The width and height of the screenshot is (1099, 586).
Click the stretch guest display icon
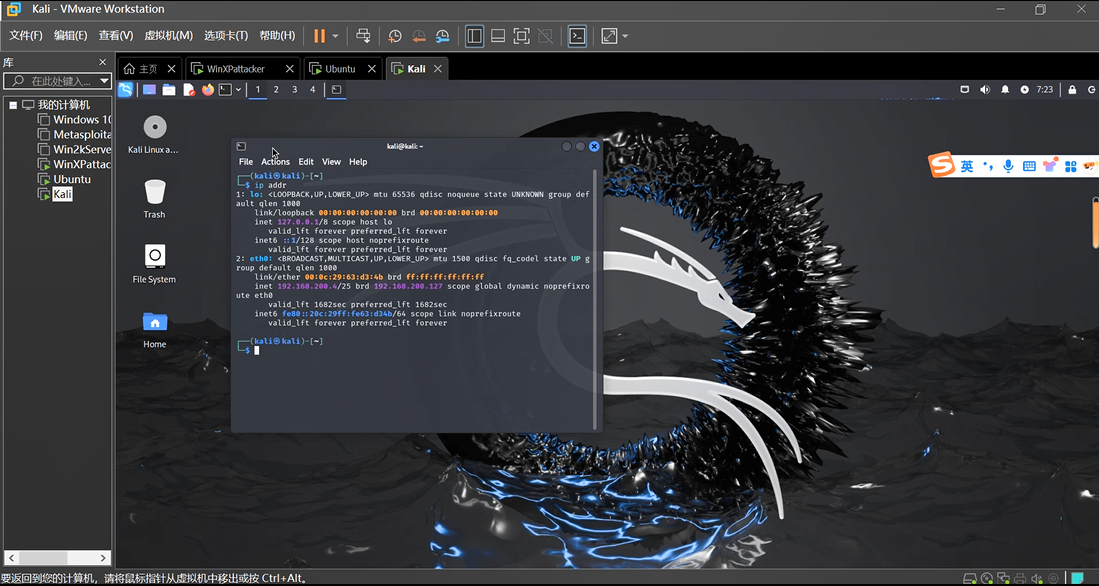pyautogui.click(x=609, y=36)
